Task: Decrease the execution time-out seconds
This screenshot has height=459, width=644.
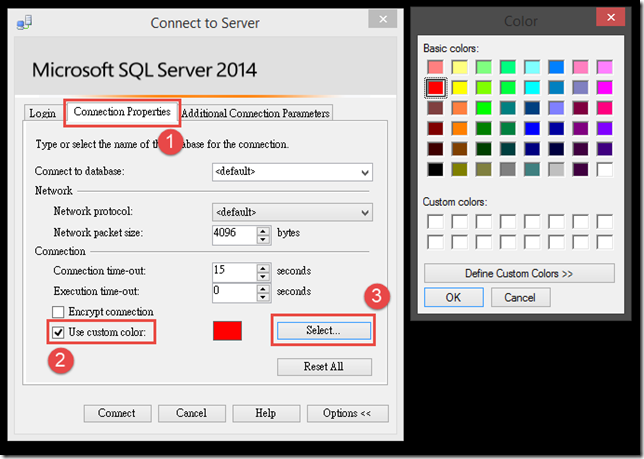Action: (x=263, y=297)
